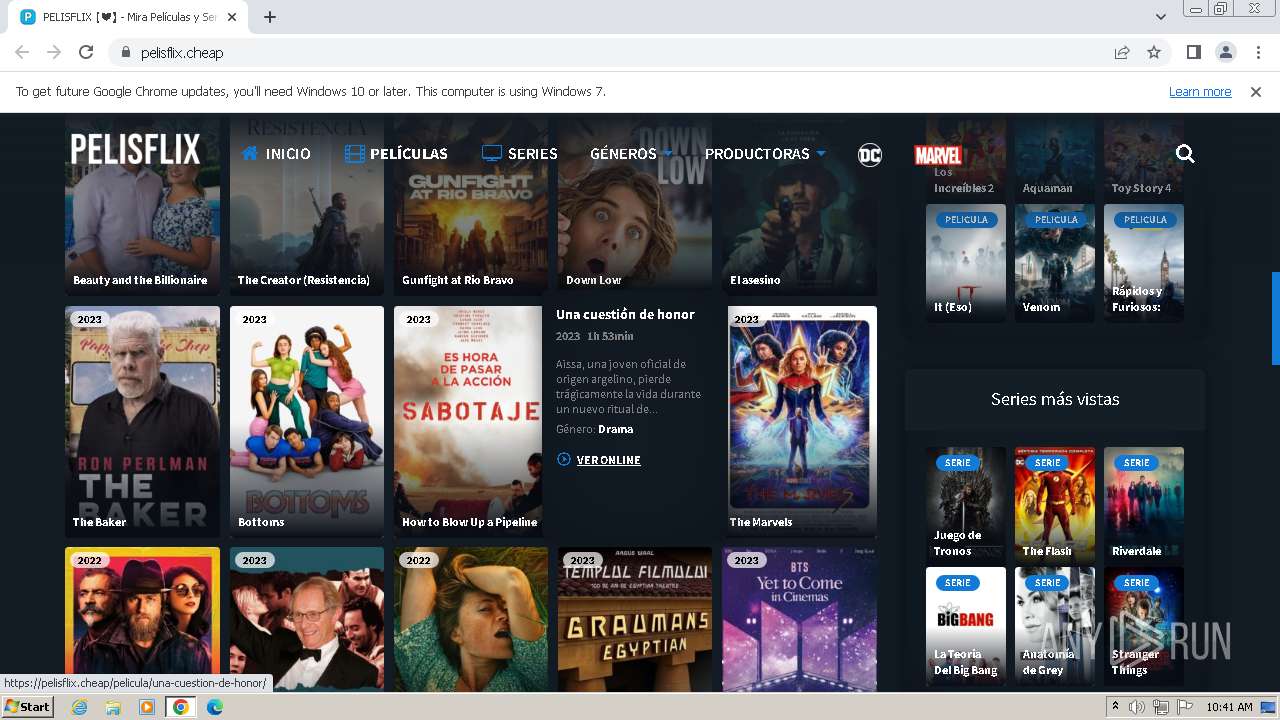Open the Una cuestión de honor title
The image size is (1280, 720).
tap(625, 314)
